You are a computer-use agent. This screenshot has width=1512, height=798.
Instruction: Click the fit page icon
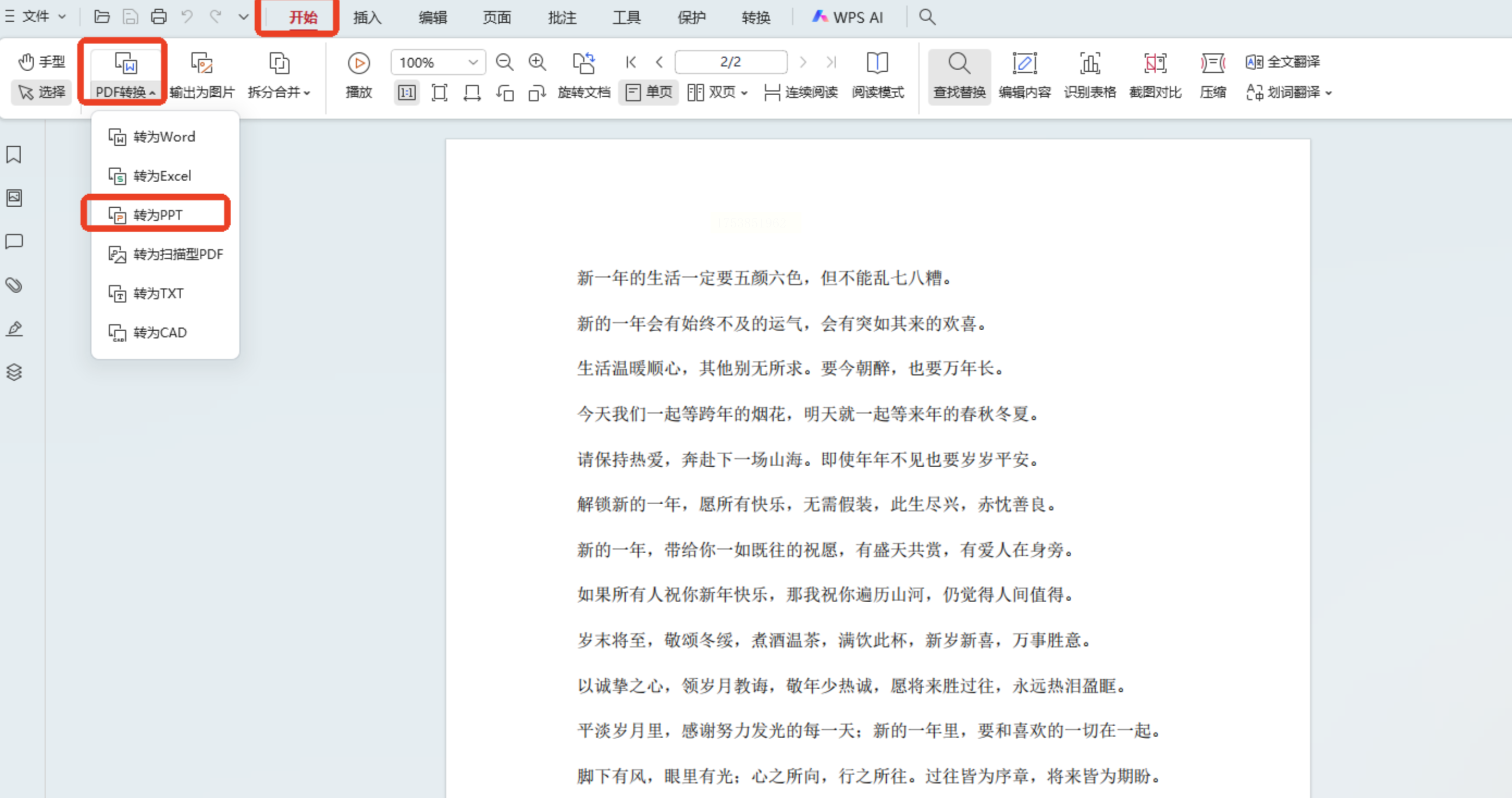tap(439, 92)
